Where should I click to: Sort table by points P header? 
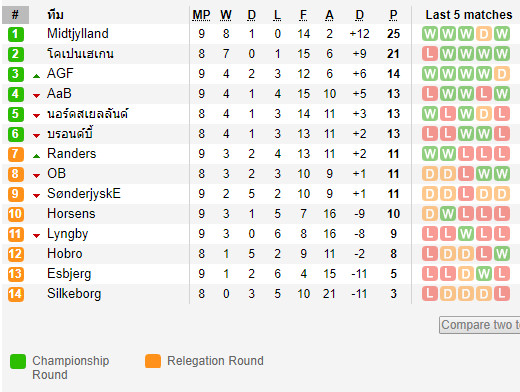[x=393, y=15]
